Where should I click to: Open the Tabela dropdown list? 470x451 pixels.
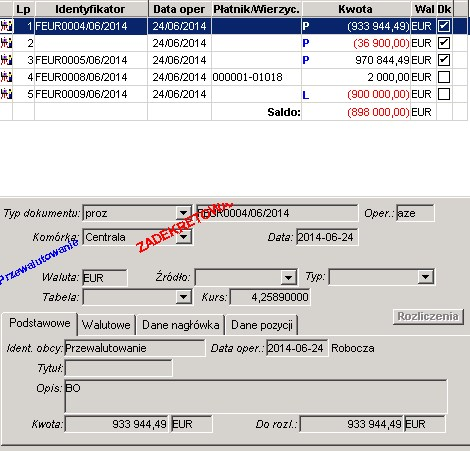click(x=183, y=297)
